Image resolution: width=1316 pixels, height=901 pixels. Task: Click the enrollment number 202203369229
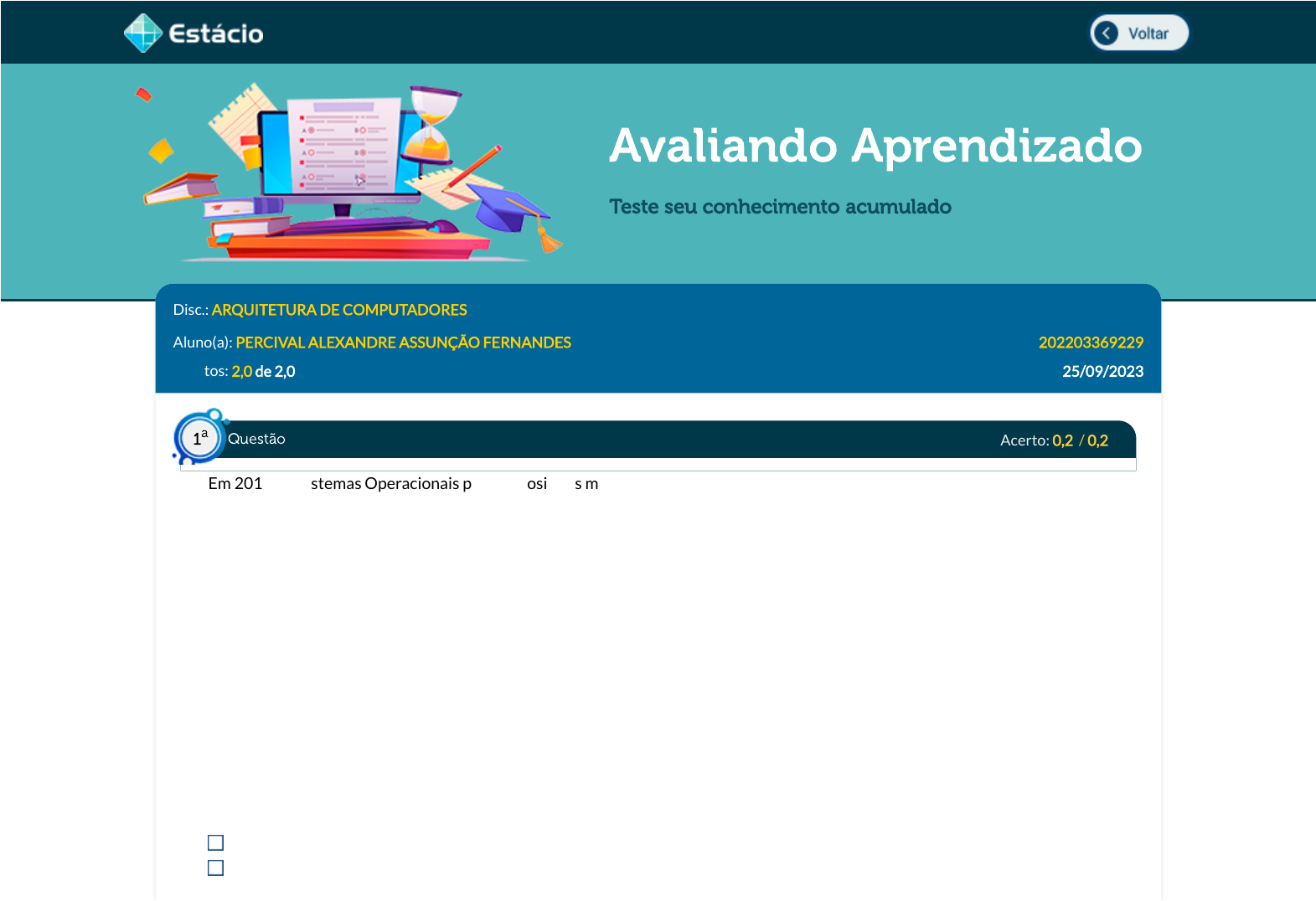click(1091, 342)
